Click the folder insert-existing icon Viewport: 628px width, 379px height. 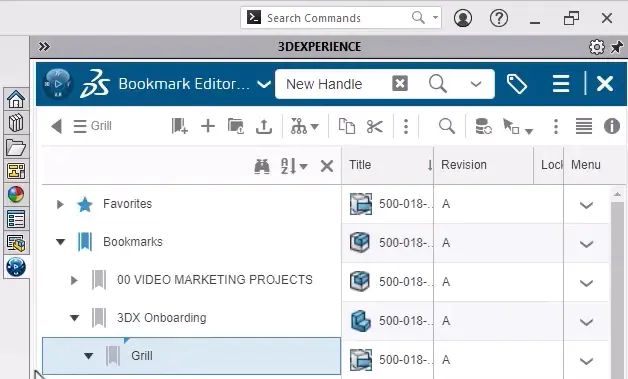[236, 126]
